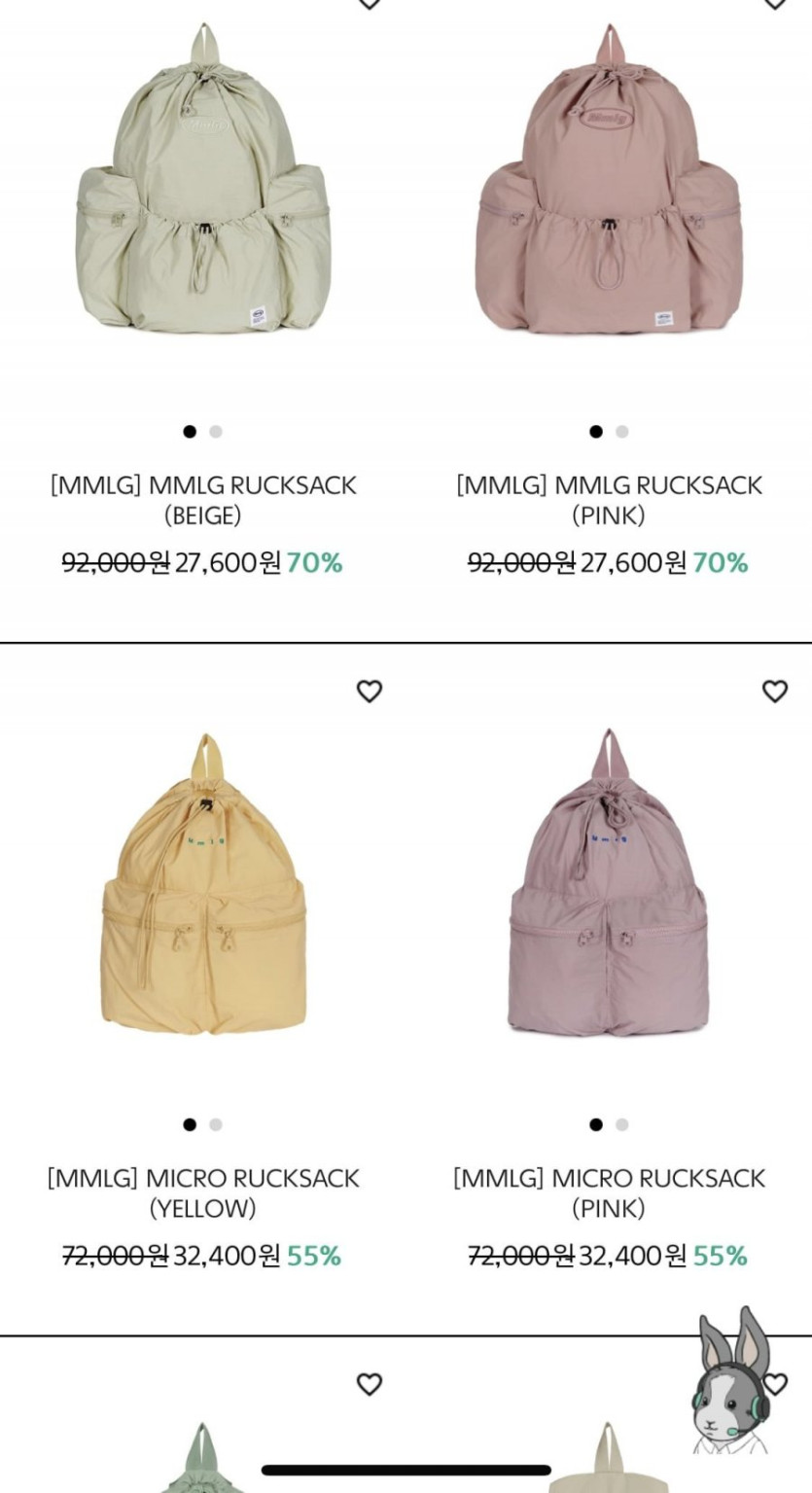Select second image dot for pink MMLG Rucksack
The height and width of the screenshot is (1493, 812).
(621, 432)
